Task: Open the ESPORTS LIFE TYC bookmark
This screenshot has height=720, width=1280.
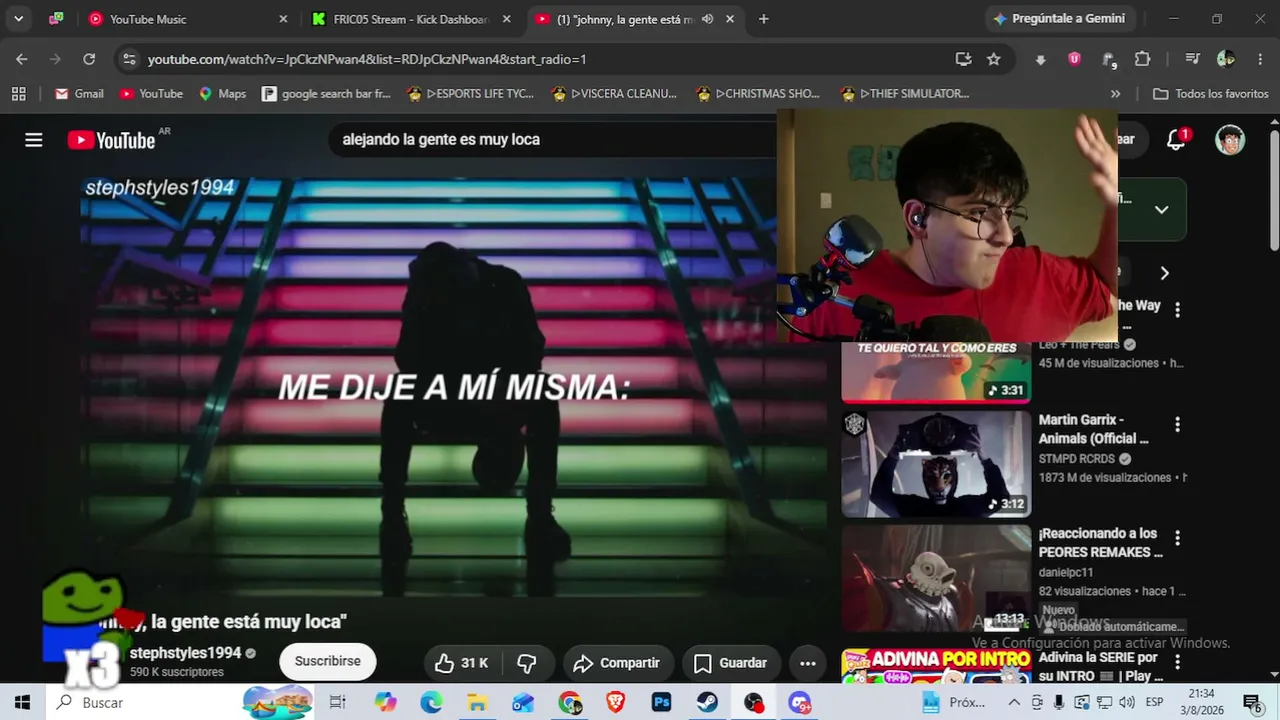Action: pos(471,94)
